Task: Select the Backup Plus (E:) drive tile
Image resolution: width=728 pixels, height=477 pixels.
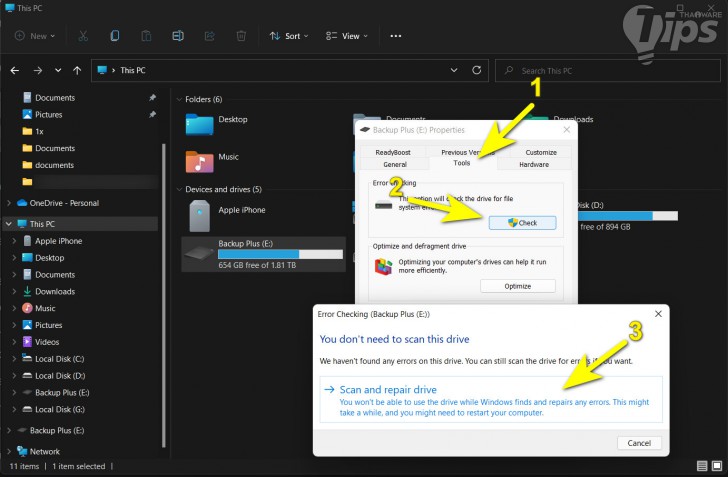Action: pyautogui.click(x=263, y=254)
